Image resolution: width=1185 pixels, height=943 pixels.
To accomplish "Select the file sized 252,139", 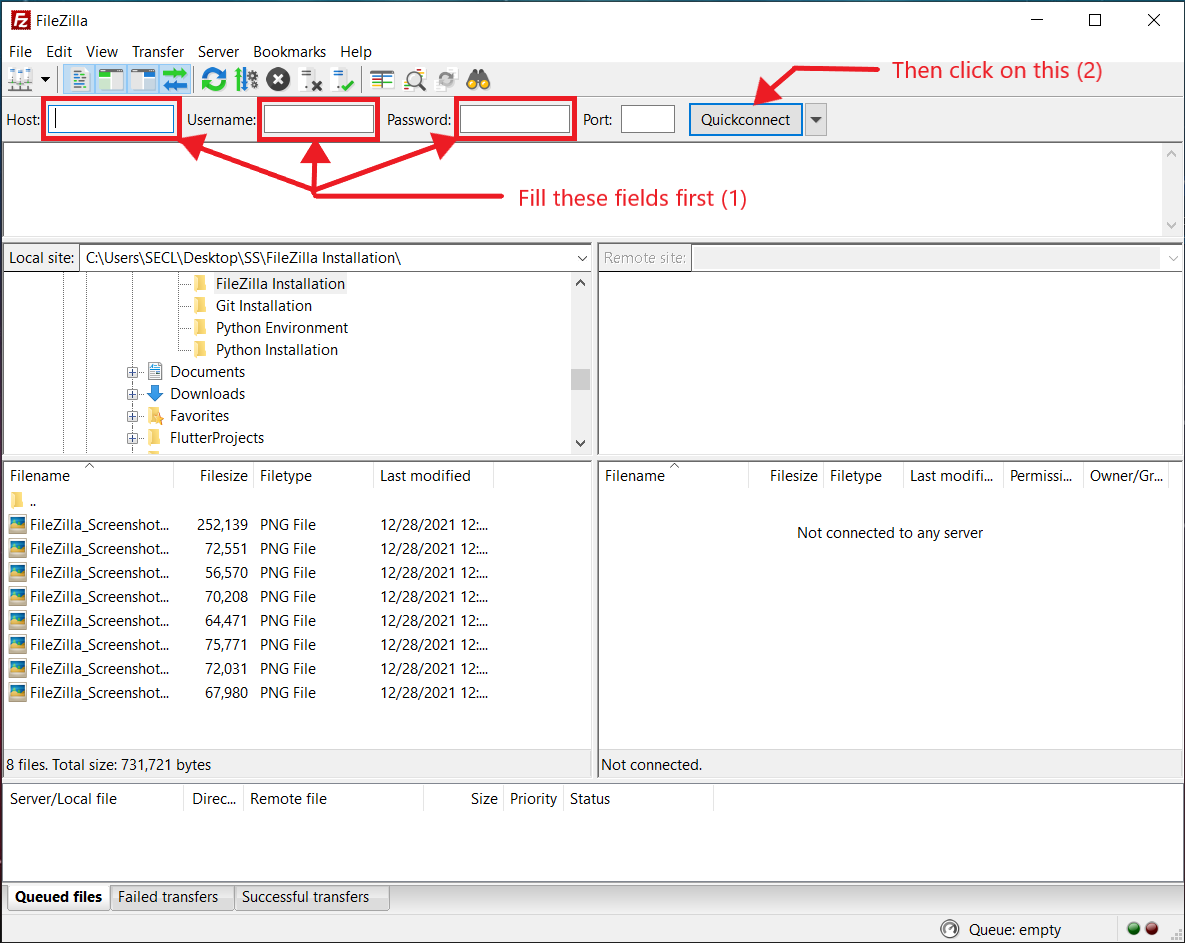I will tap(248, 524).
